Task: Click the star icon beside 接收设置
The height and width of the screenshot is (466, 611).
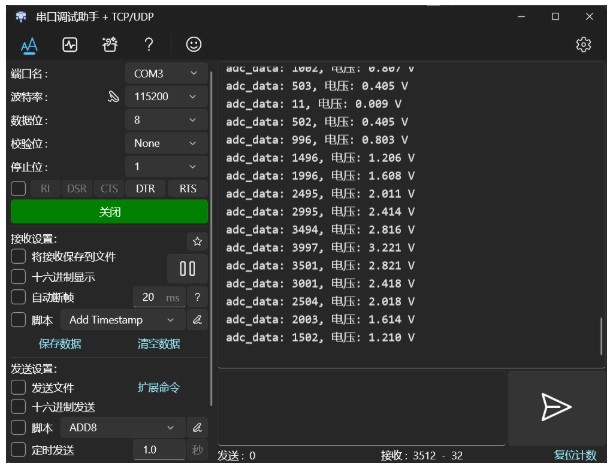Action: tap(197, 241)
